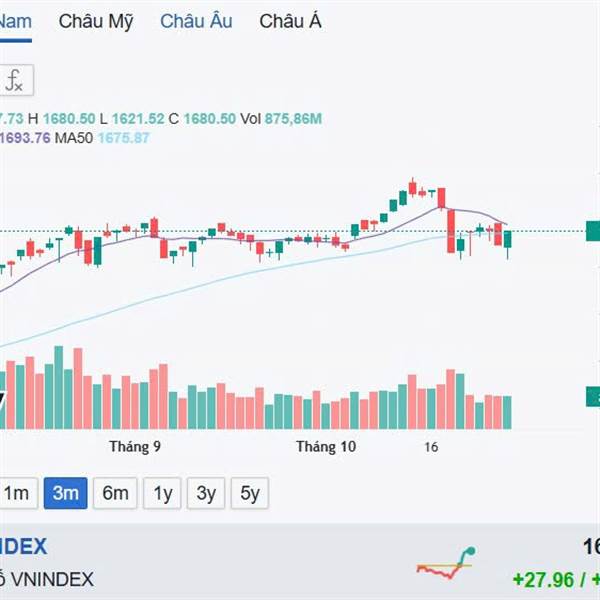Open the fx indicators function button
The height and width of the screenshot is (600, 600).
click(x=16, y=80)
